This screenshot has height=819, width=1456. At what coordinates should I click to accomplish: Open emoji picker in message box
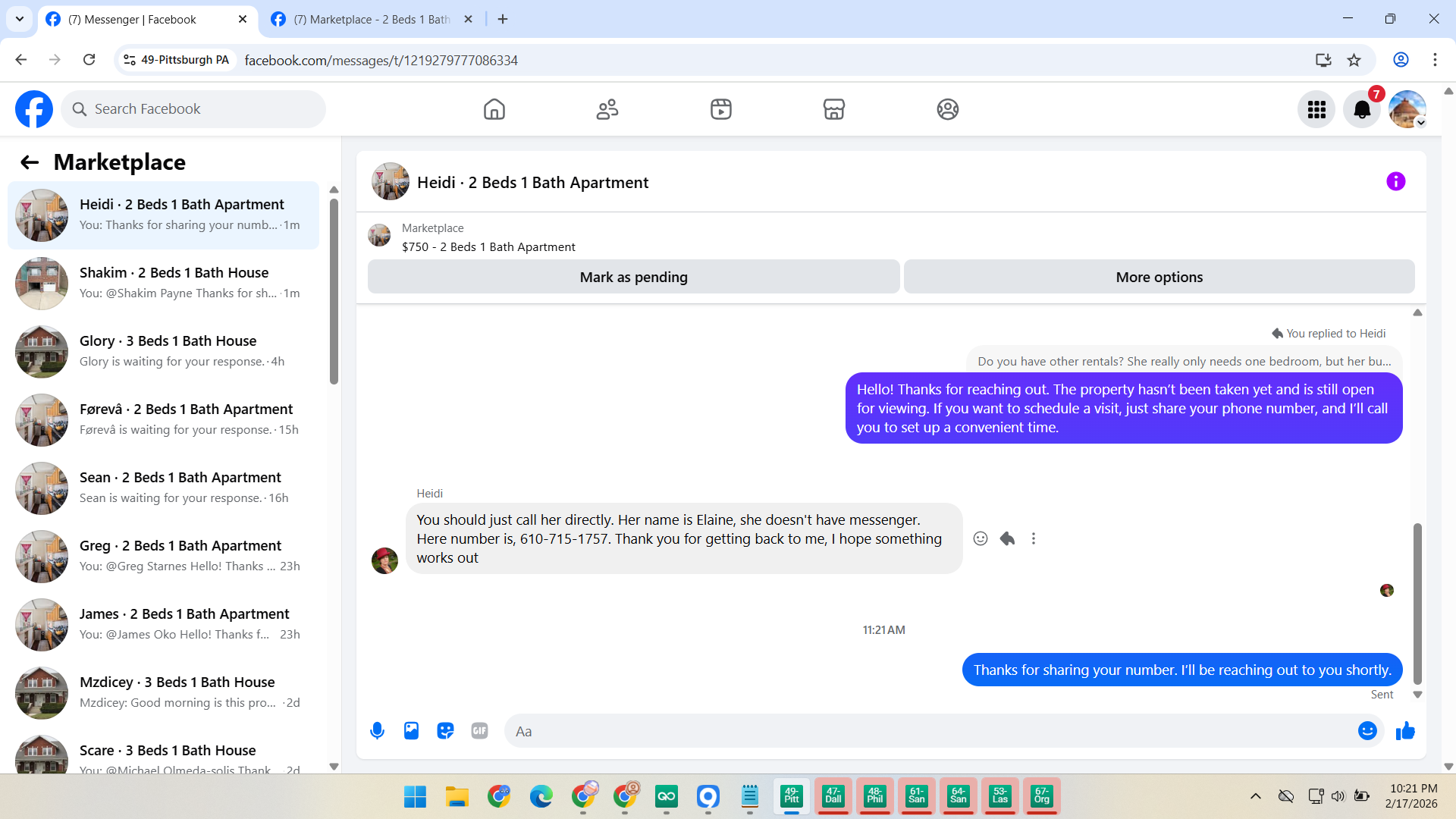[x=1367, y=731]
